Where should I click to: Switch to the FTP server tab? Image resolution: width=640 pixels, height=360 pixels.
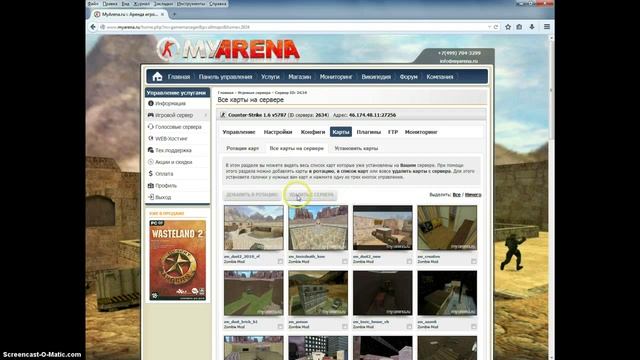tap(393, 132)
